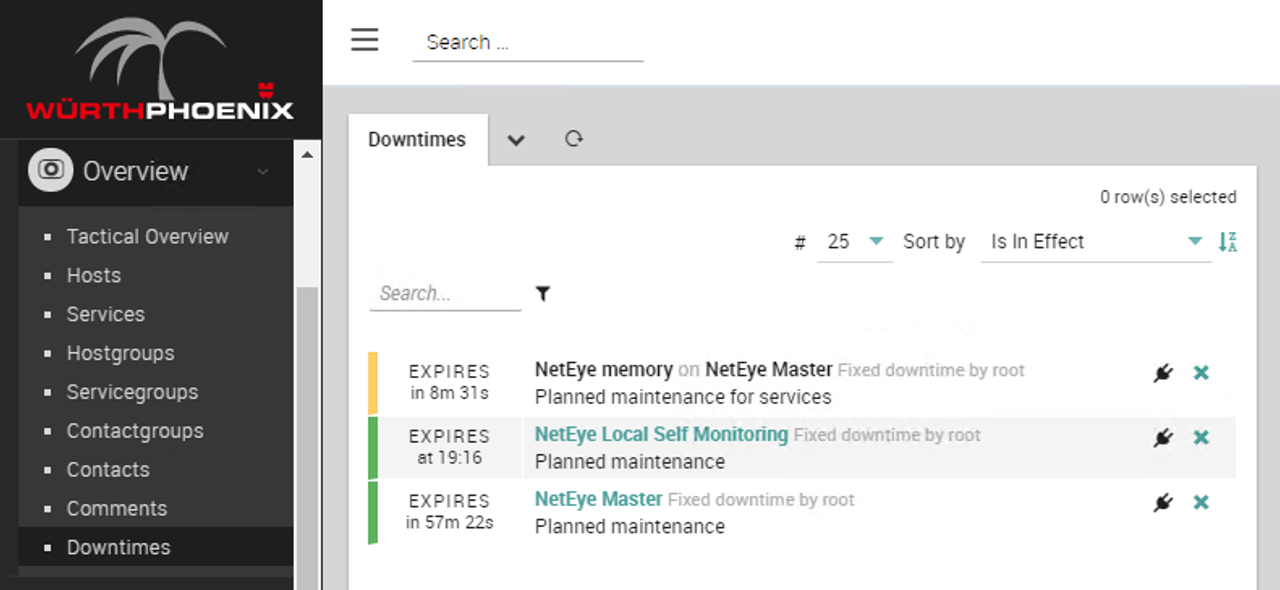Toggle the hamburger menu icon
The height and width of the screenshot is (590, 1280).
coord(364,39)
